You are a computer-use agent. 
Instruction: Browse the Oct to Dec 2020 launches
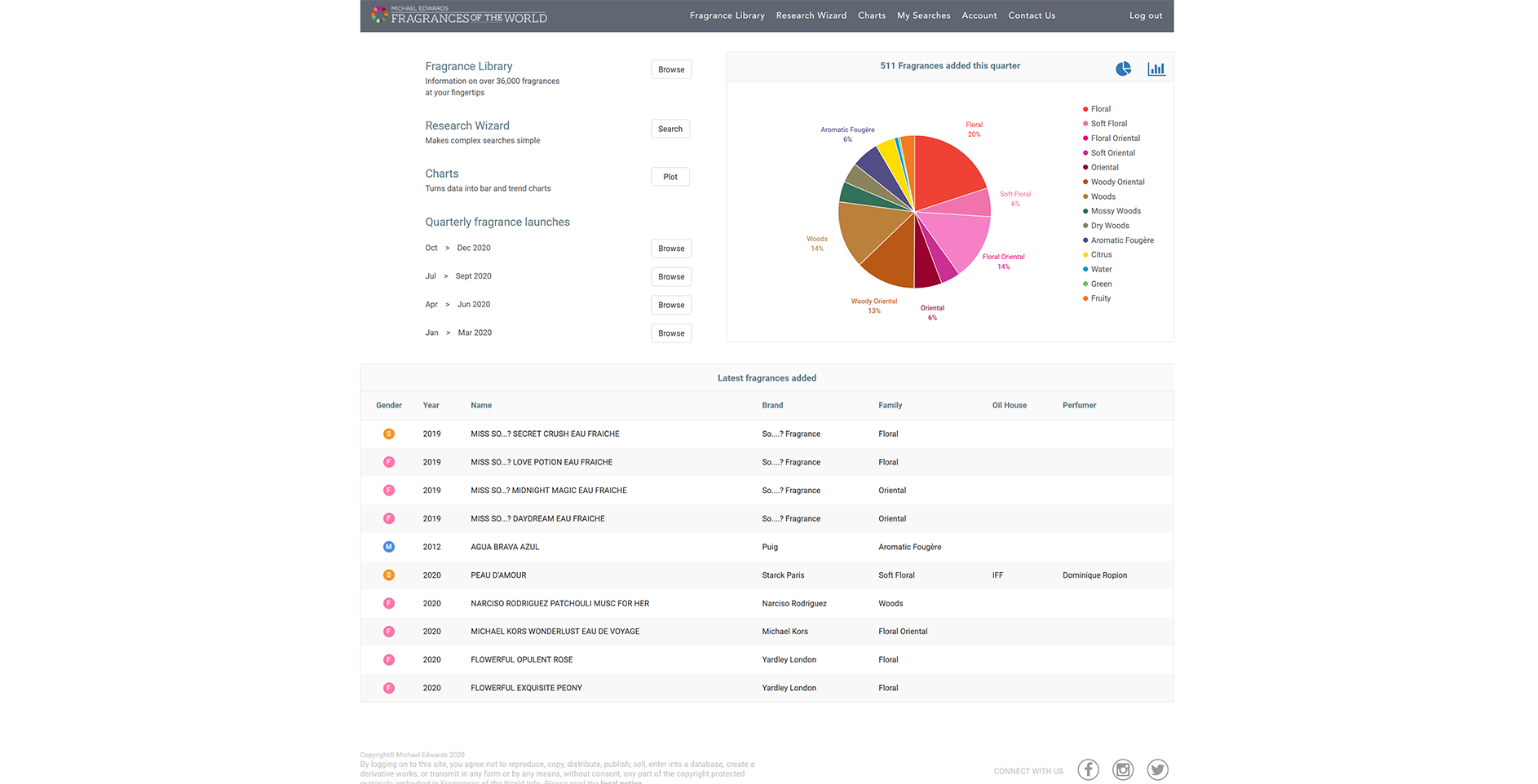pyautogui.click(x=671, y=249)
